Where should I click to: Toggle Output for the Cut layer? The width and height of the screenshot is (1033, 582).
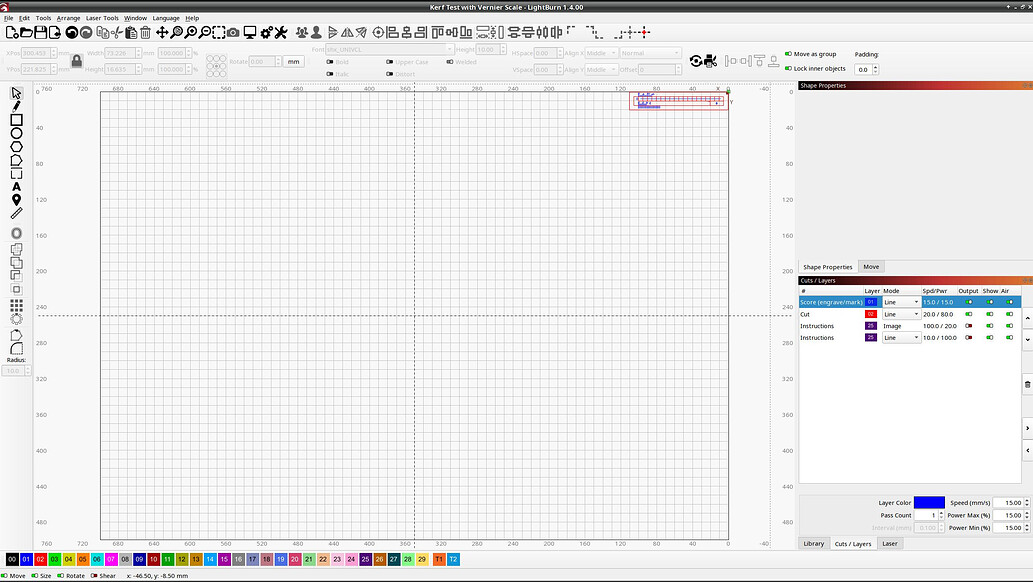click(968, 314)
